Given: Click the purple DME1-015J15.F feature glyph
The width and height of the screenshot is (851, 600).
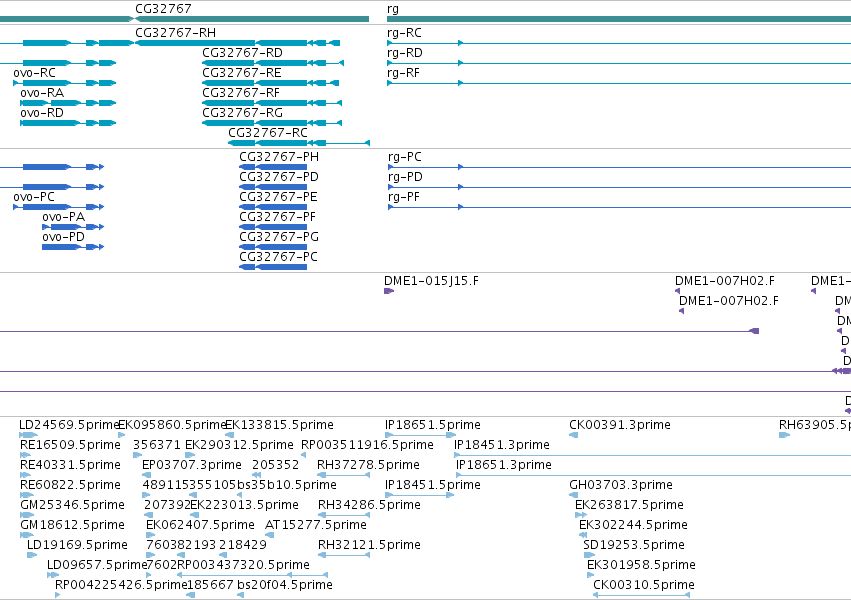Looking at the screenshot, I should pyautogui.click(x=389, y=291).
